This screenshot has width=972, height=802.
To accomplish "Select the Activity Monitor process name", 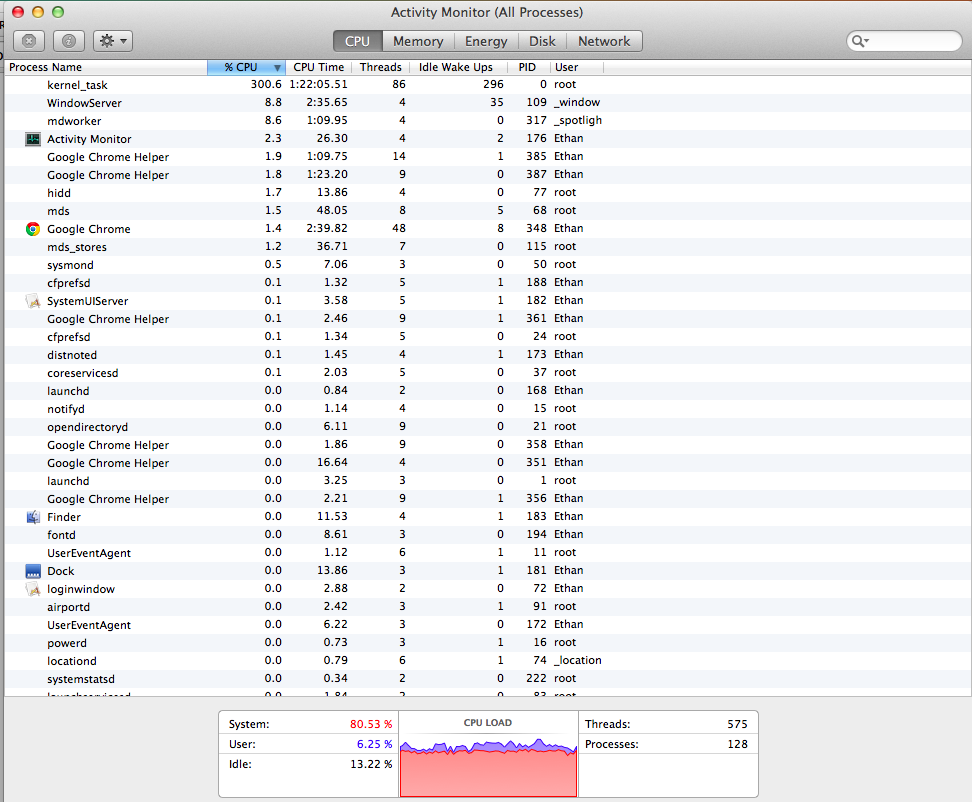I will [x=89, y=139].
